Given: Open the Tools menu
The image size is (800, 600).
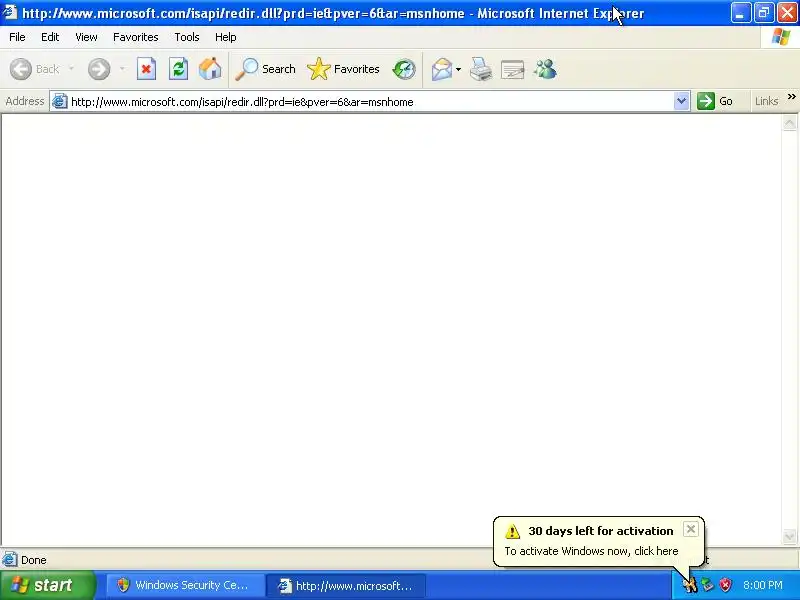Looking at the screenshot, I should [187, 37].
